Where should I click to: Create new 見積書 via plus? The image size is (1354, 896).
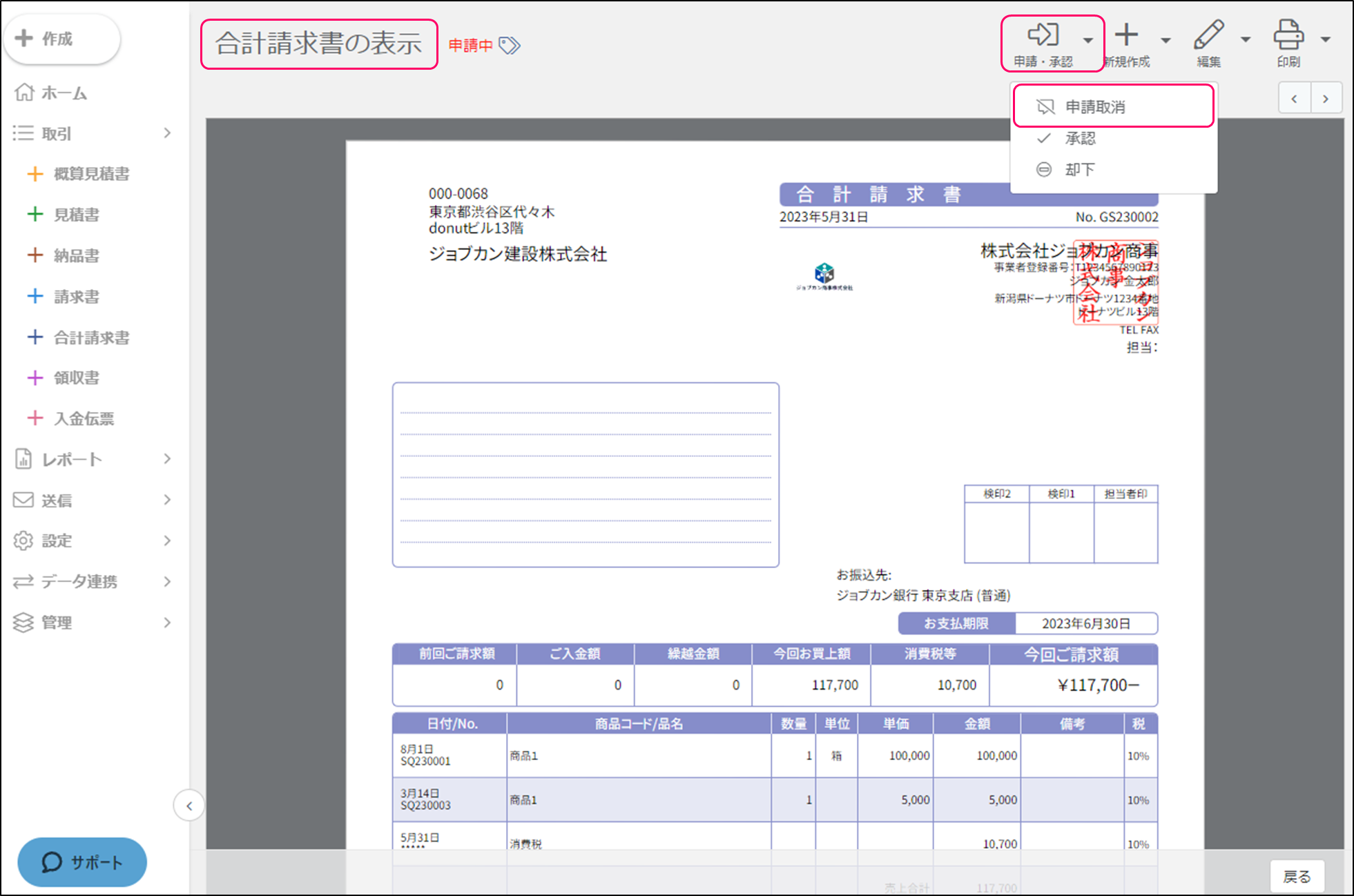35,215
